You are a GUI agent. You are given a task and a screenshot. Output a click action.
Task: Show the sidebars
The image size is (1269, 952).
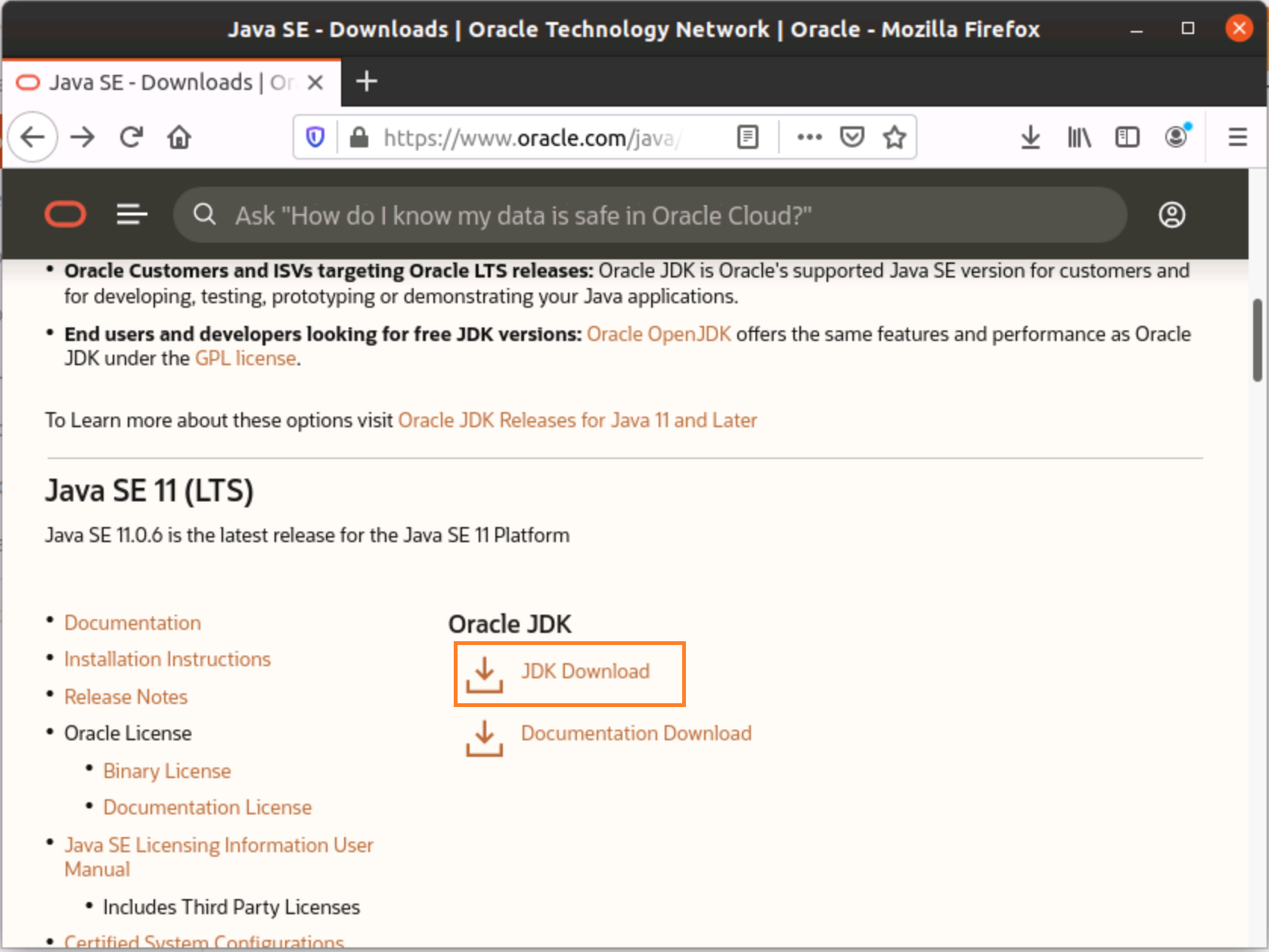pos(1127,137)
